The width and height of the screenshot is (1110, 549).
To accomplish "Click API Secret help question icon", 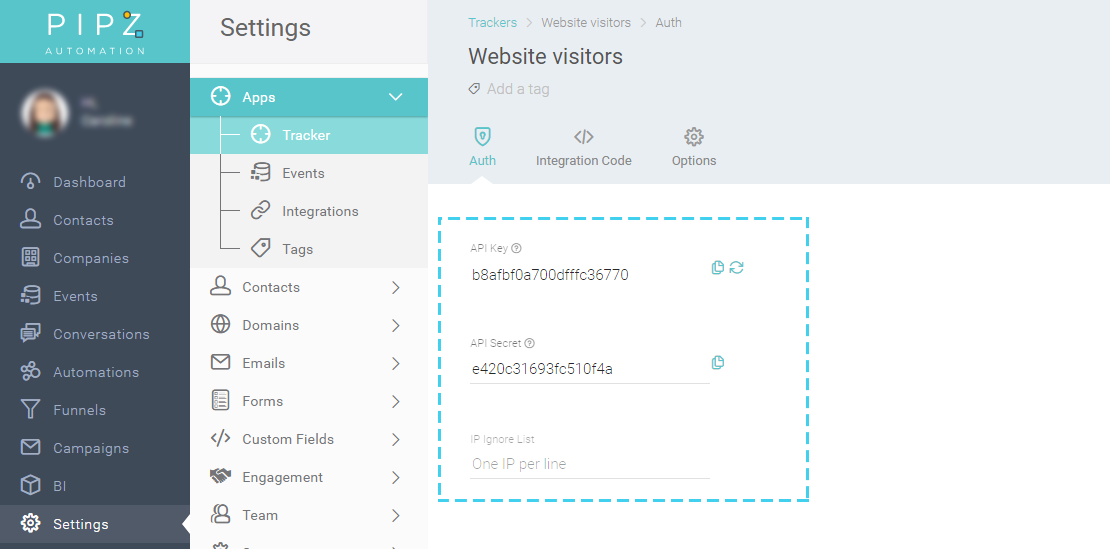I will click(530, 343).
